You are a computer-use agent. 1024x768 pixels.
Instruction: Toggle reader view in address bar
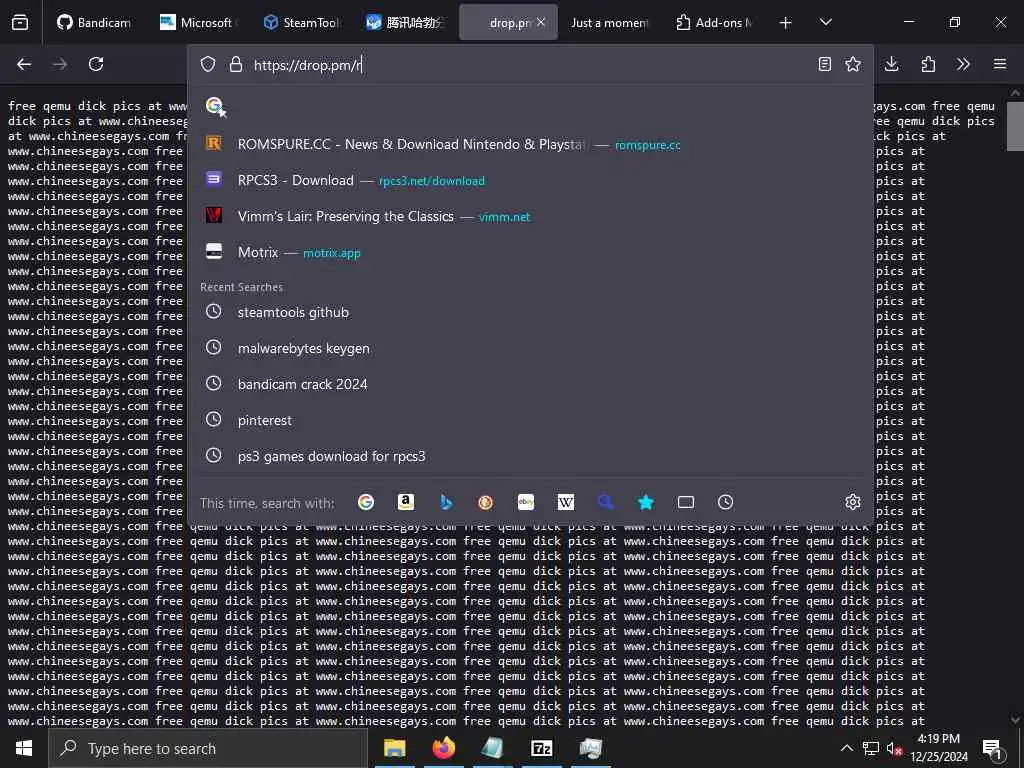coord(825,64)
